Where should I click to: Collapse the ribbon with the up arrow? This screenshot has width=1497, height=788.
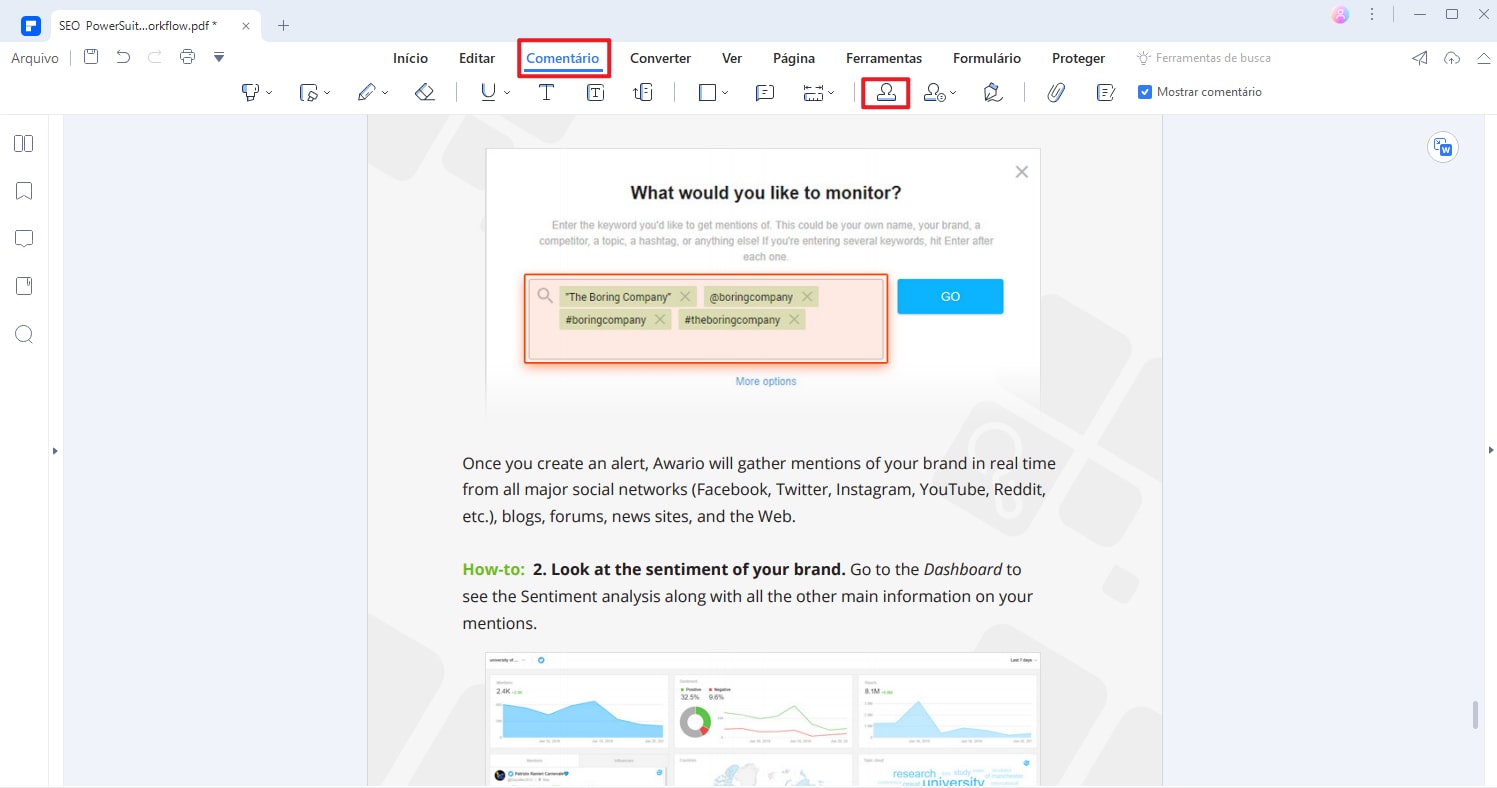(1483, 58)
